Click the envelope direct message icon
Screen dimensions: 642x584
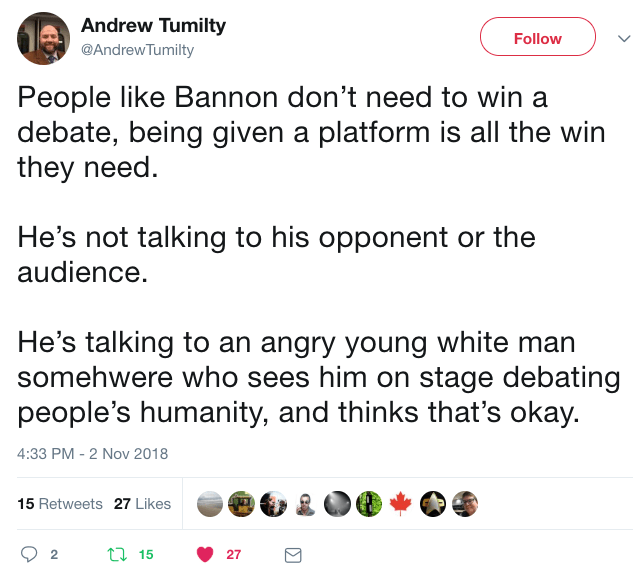(293, 554)
